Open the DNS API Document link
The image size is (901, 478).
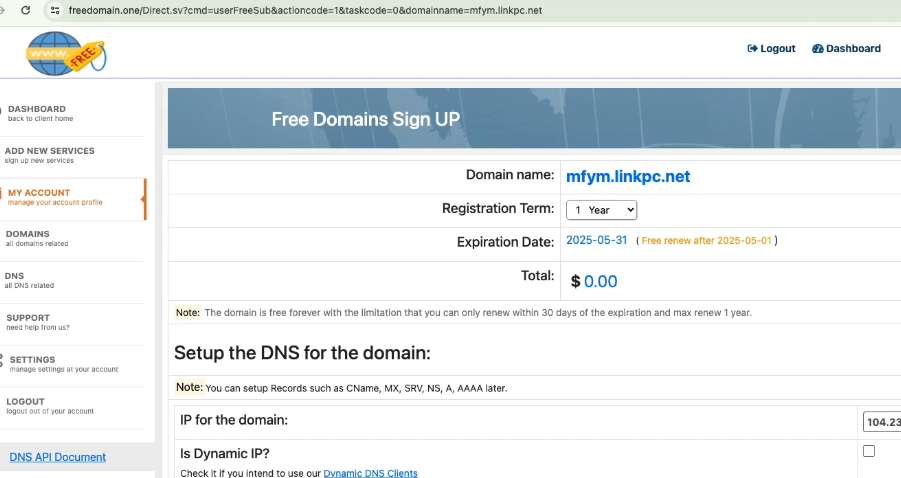[x=57, y=457]
